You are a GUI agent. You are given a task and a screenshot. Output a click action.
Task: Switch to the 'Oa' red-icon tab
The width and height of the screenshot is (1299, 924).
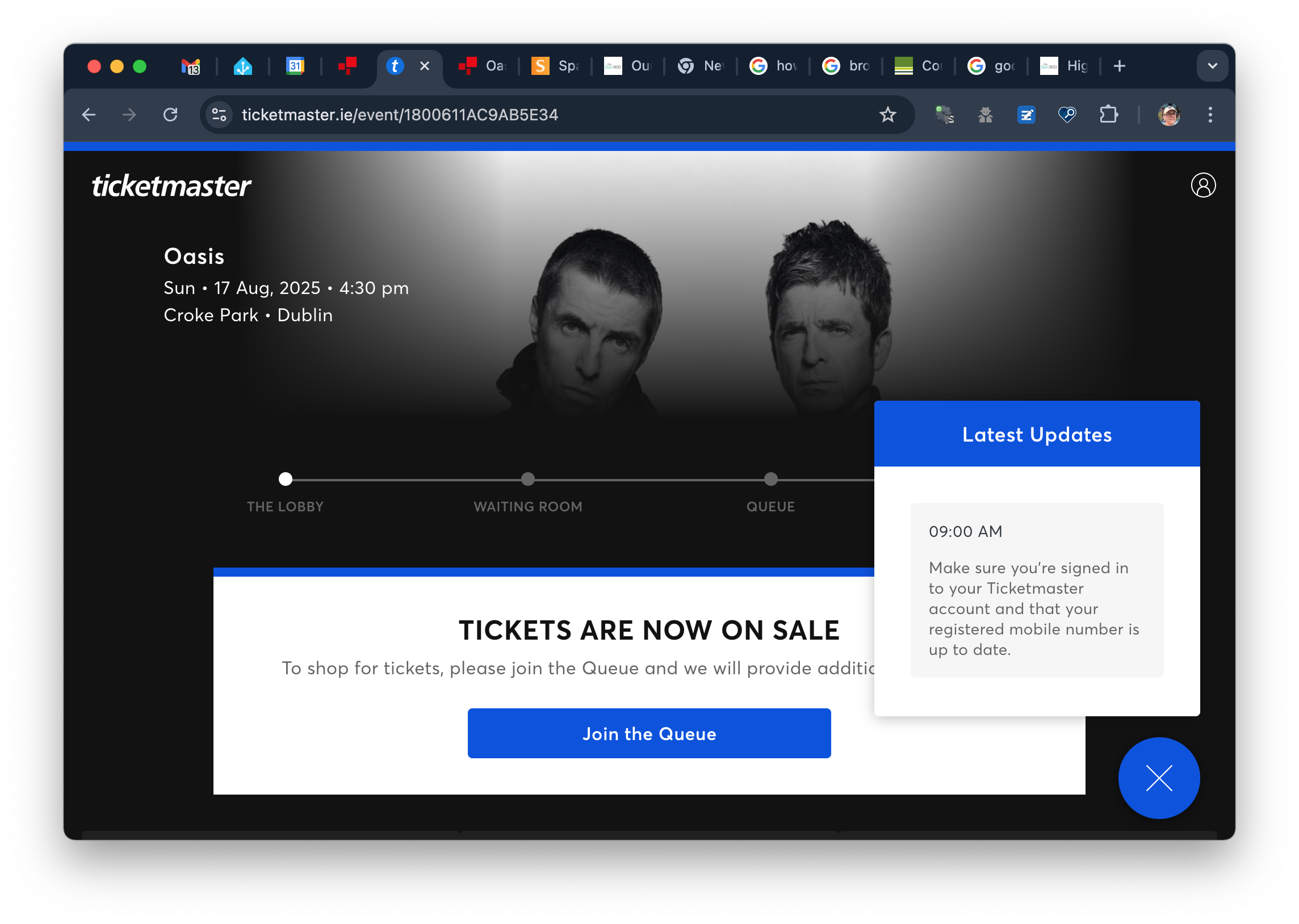click(483, 66)
